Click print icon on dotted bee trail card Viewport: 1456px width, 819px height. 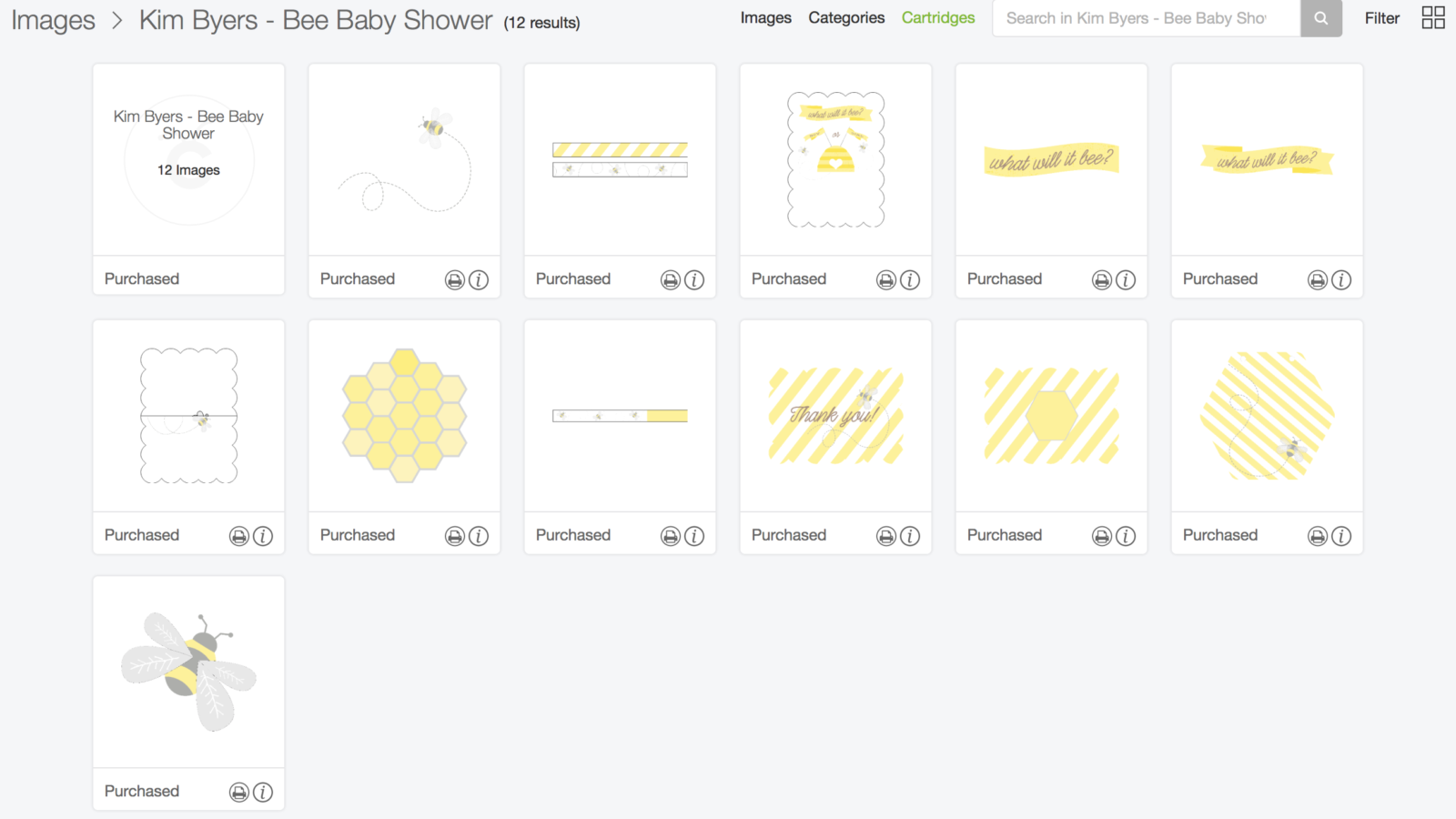point(455,280)
